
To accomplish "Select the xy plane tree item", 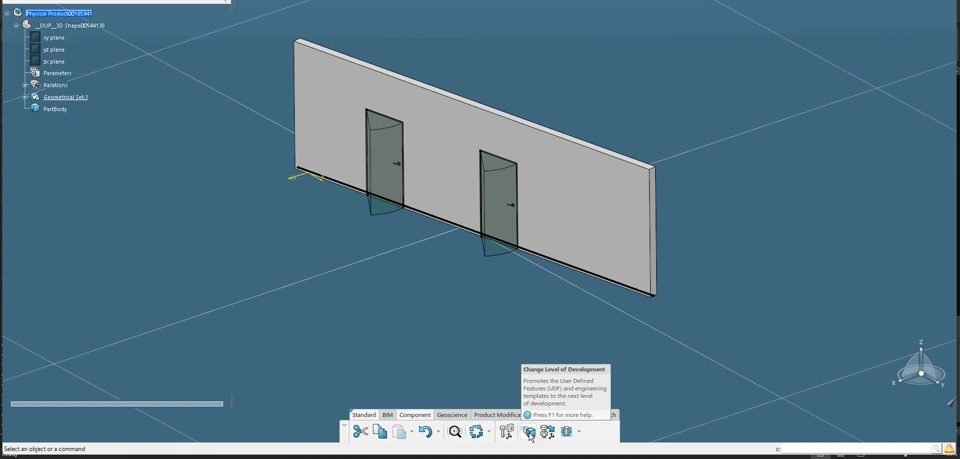I will [x=54, y=37].
